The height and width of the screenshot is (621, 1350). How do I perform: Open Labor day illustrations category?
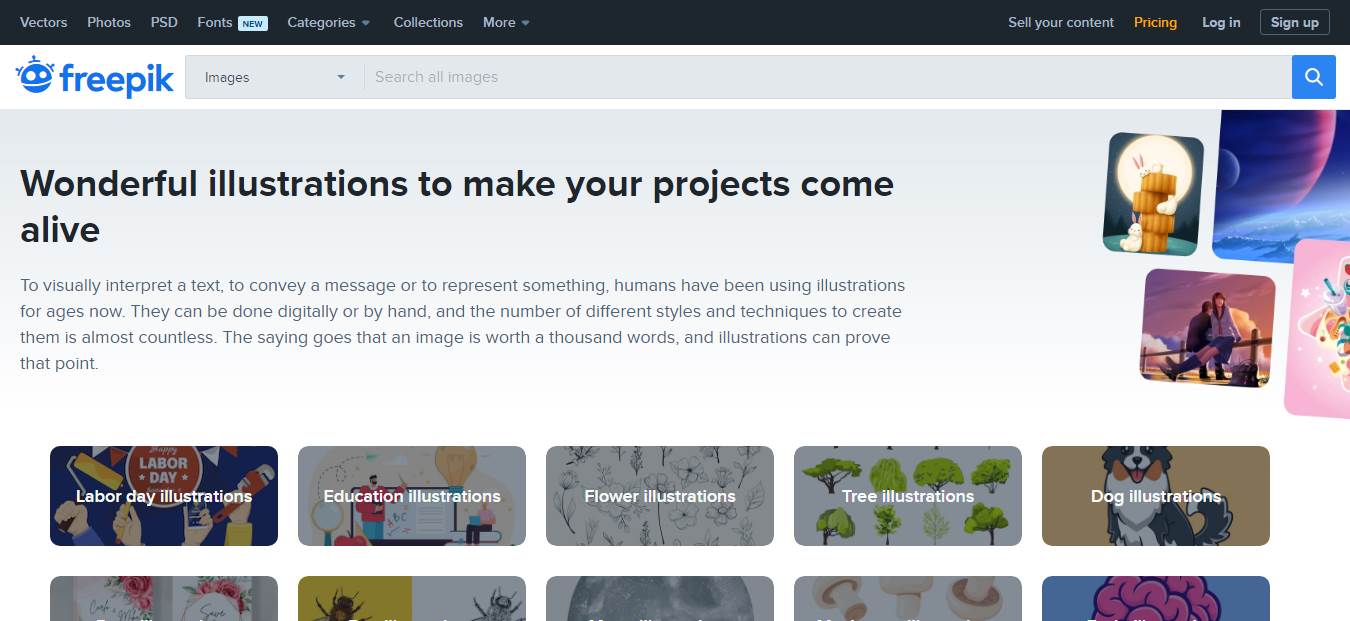(164, 496)
